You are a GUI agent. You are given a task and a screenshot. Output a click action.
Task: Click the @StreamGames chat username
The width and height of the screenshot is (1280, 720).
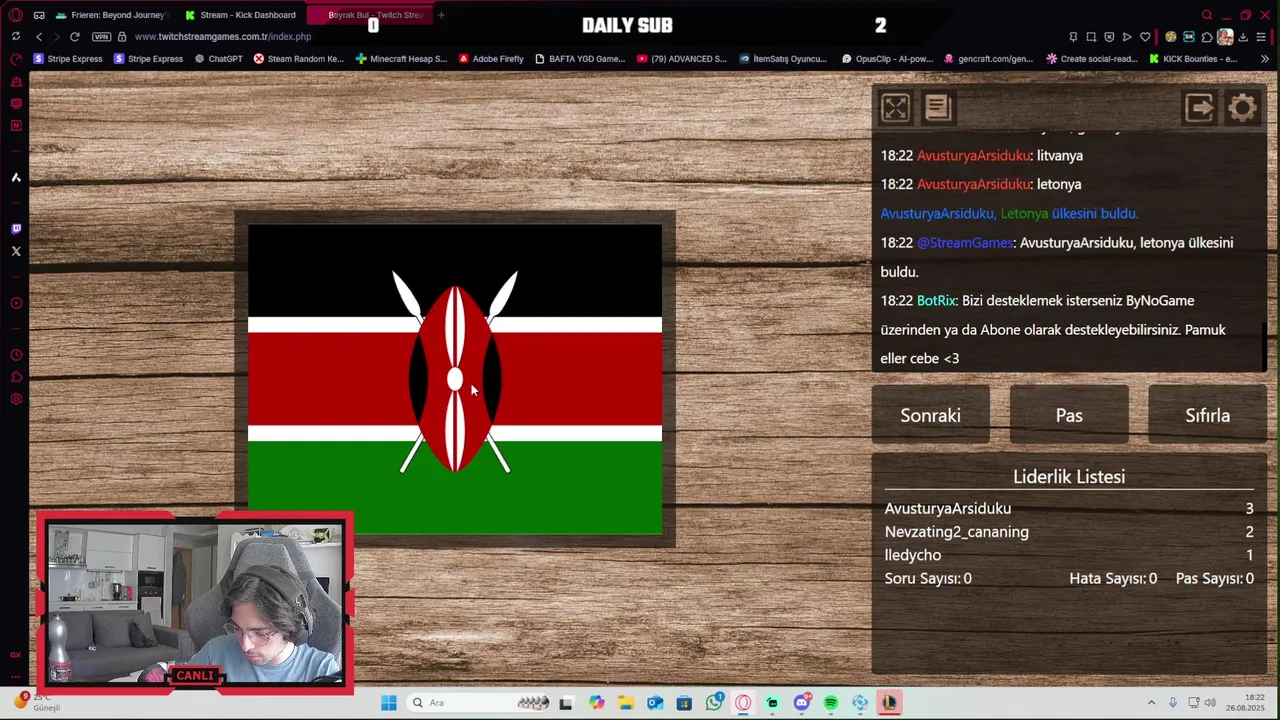click(965, 243)
